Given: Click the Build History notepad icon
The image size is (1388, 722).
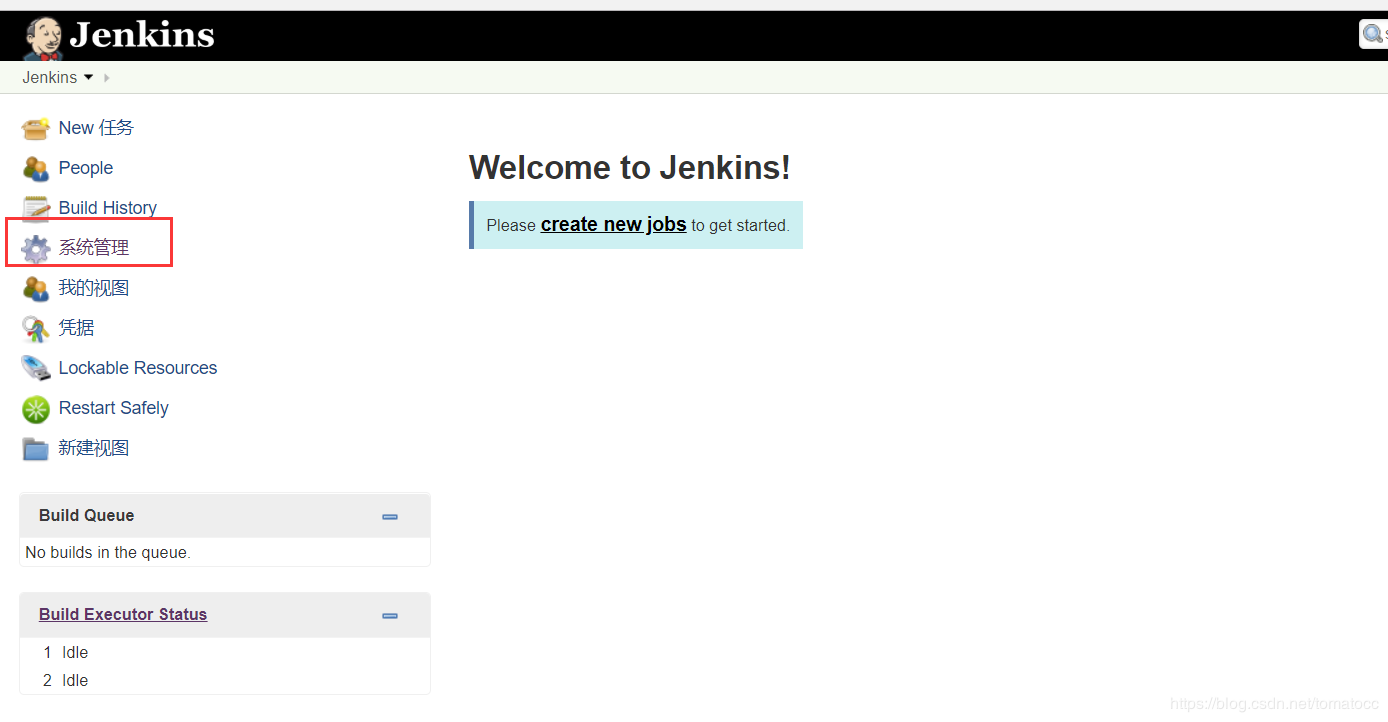Looking at the screenshot, I should coord(36,208).
